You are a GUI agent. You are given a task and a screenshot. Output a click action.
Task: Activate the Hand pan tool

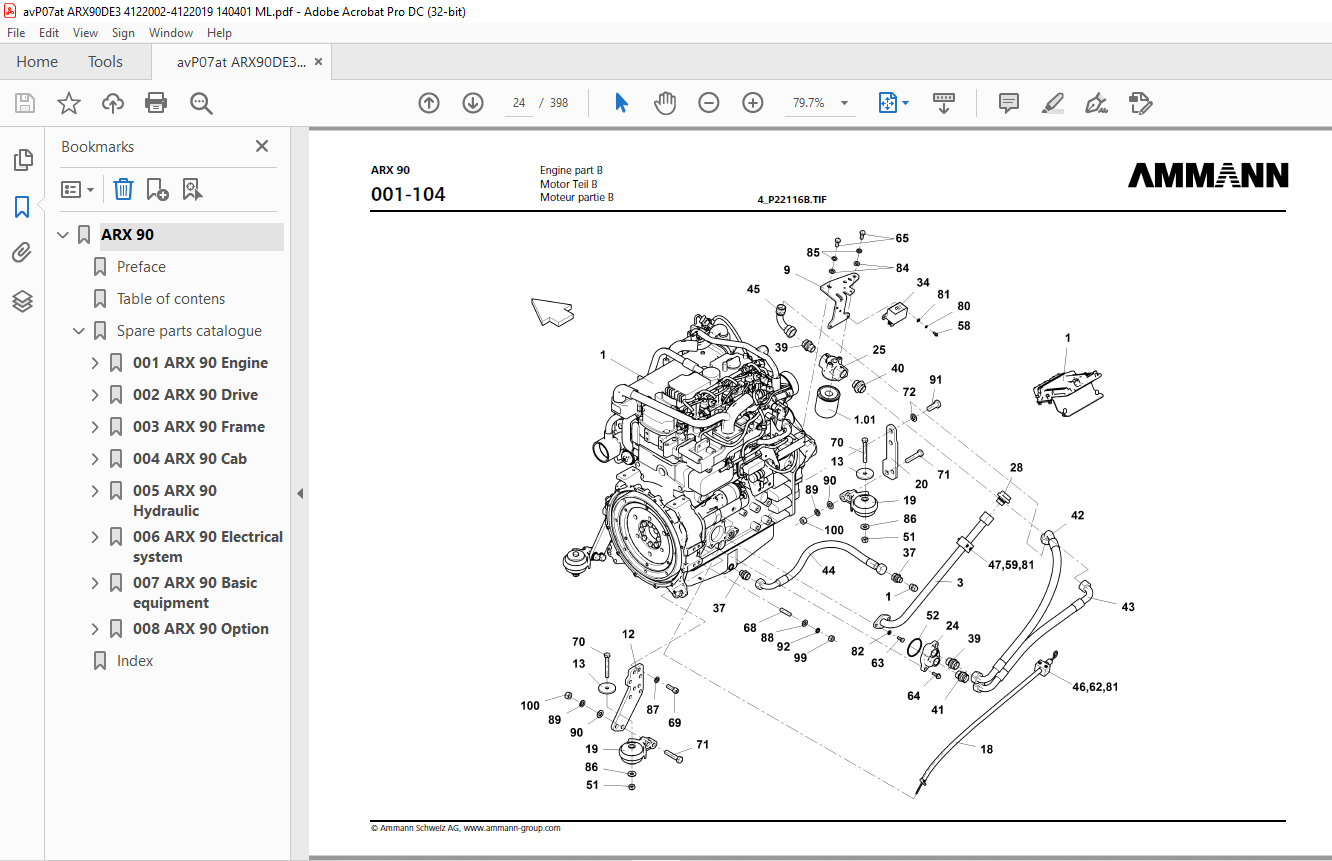(x=665, y=103)
